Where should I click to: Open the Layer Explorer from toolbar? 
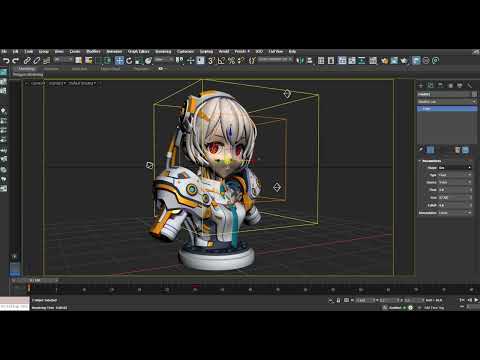(x=331, y=60)
